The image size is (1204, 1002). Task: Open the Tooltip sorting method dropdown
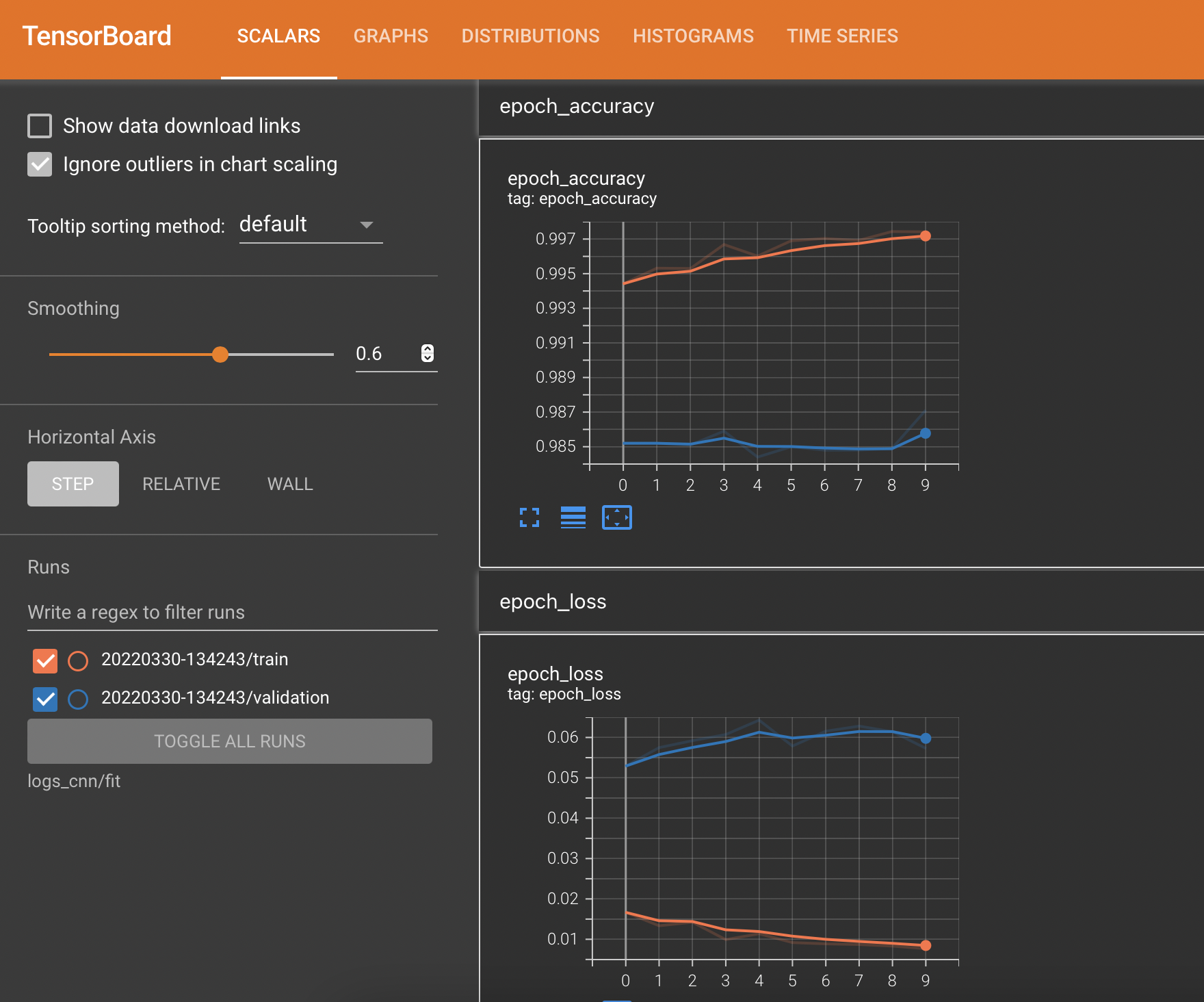311,225
